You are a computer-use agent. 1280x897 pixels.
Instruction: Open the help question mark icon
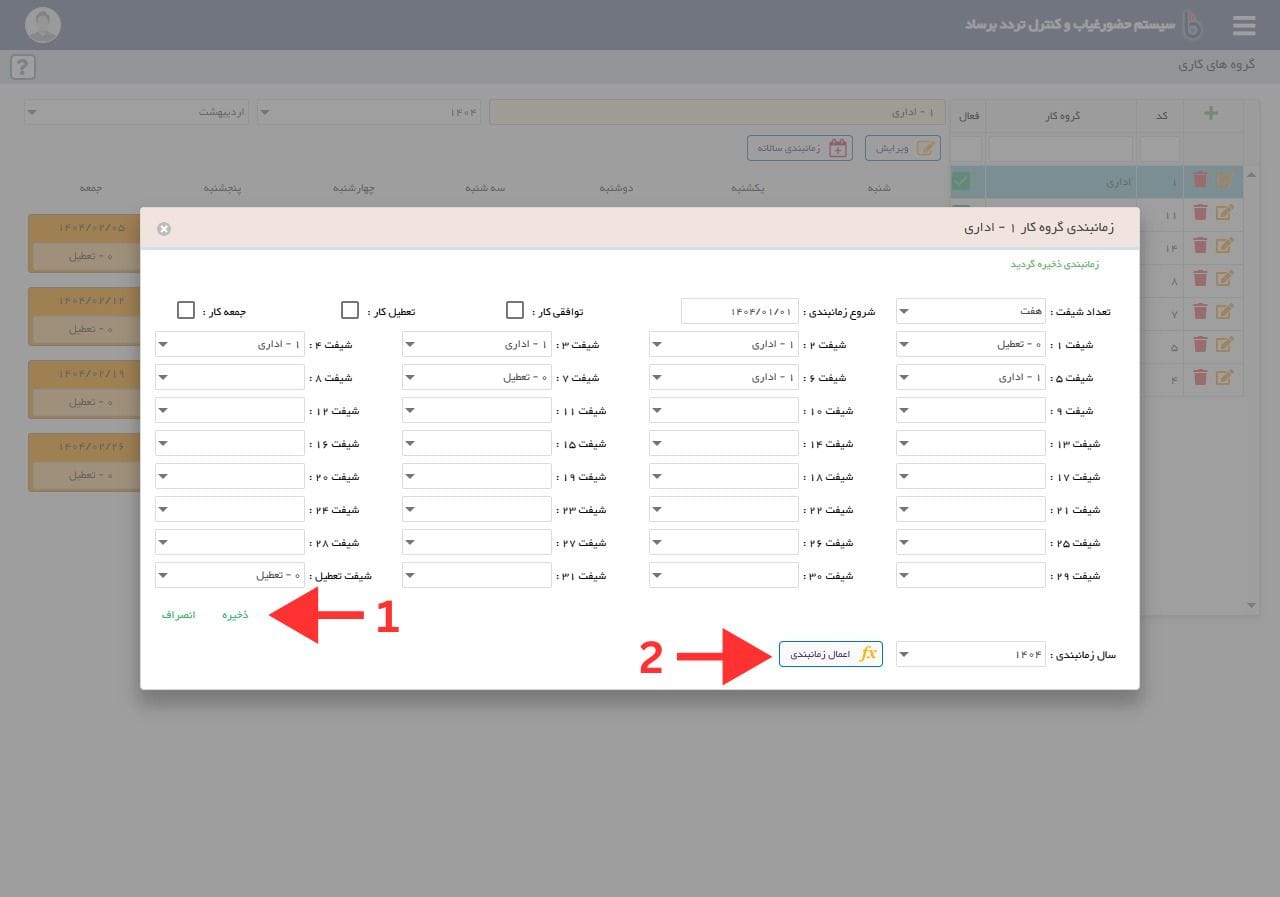(x=22, y=67)
